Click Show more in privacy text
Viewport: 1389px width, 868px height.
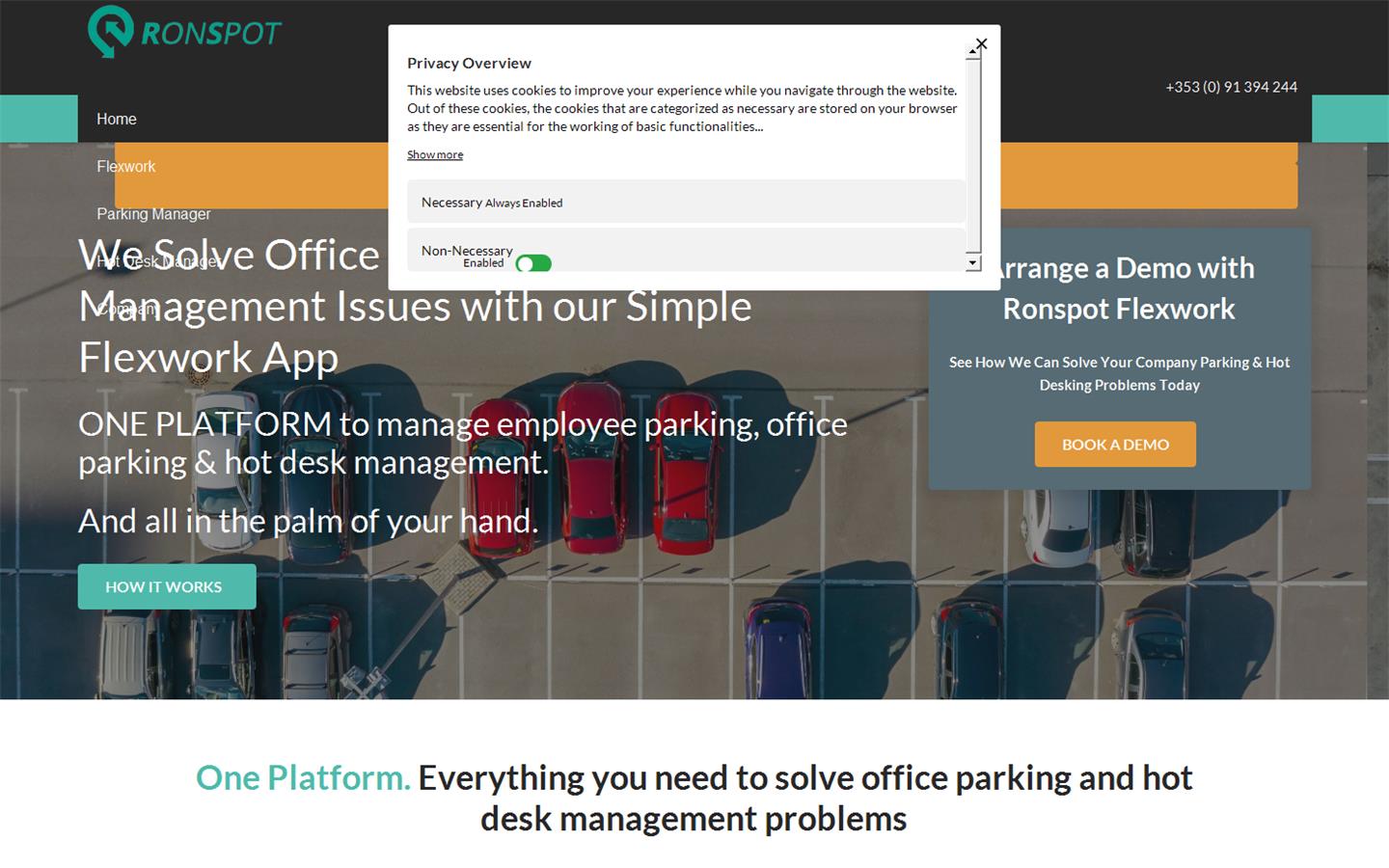(x=434, y=154)
